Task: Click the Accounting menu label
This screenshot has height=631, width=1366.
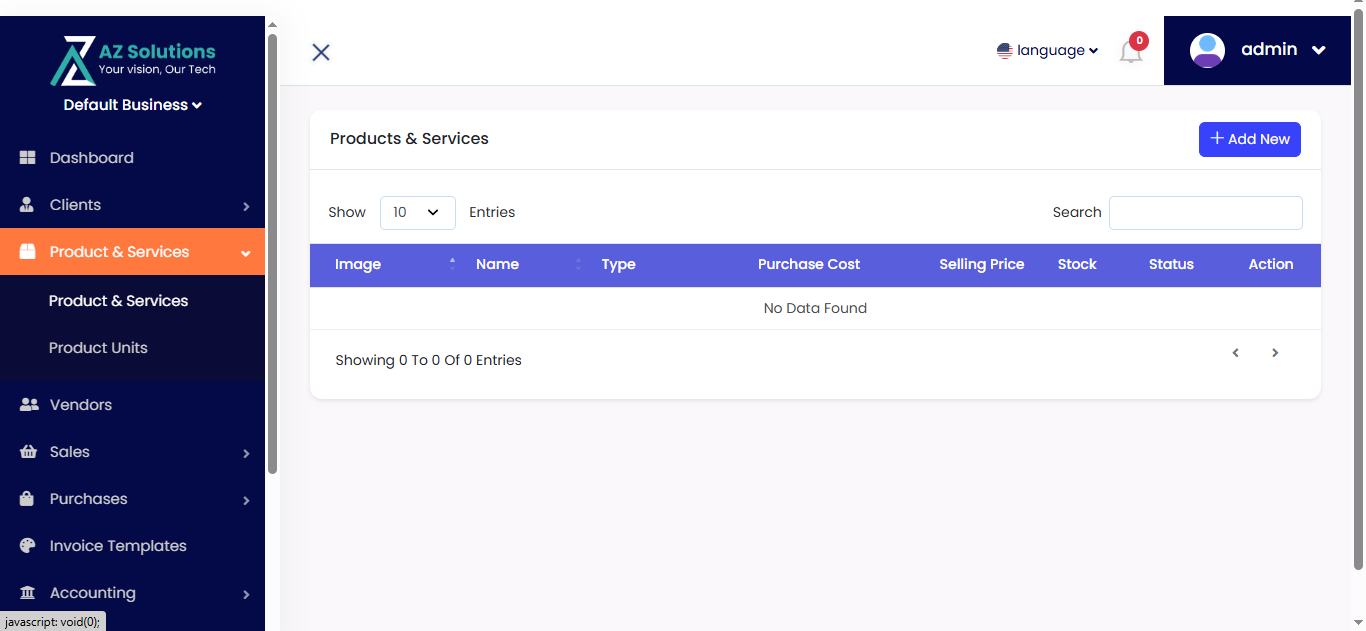Action: (x=93, y=593)
